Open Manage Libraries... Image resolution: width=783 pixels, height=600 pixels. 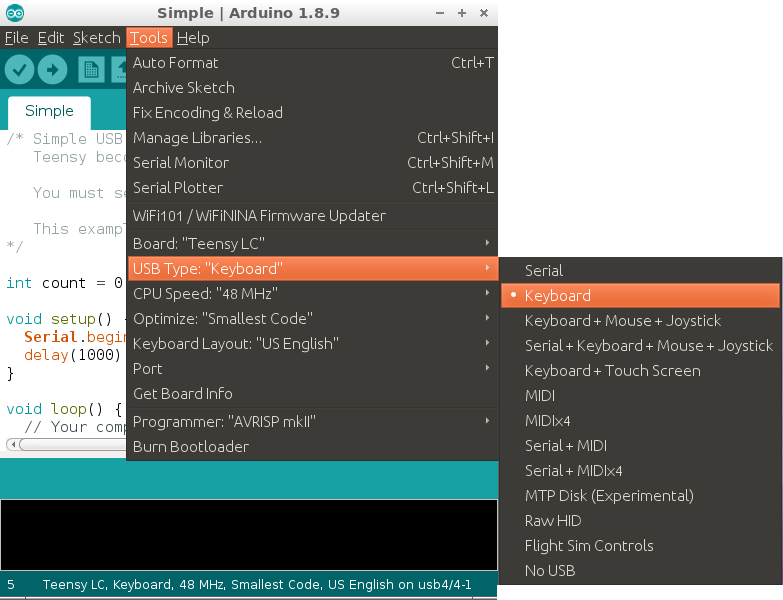(x=313, y=138)
